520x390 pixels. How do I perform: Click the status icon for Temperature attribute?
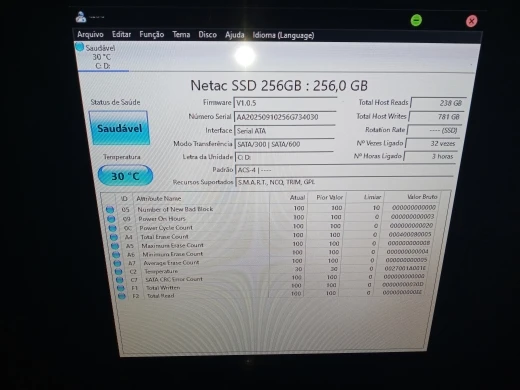(119, 271)
